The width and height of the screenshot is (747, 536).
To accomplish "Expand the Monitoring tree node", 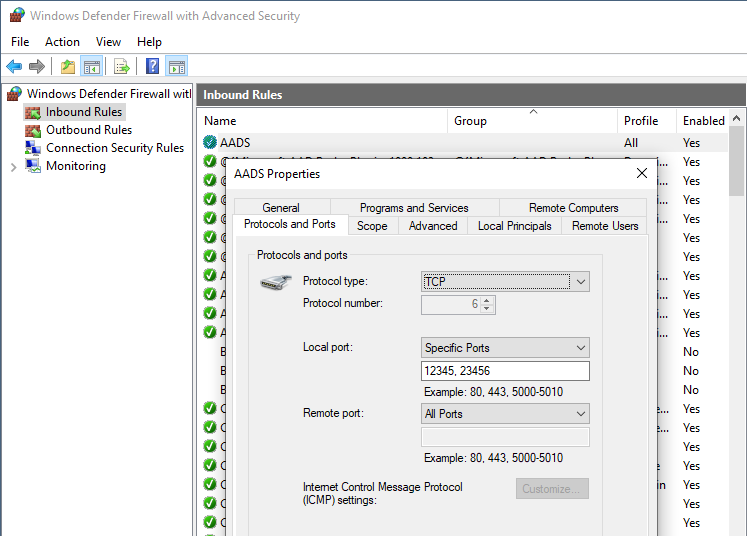I will coord(13,167).
